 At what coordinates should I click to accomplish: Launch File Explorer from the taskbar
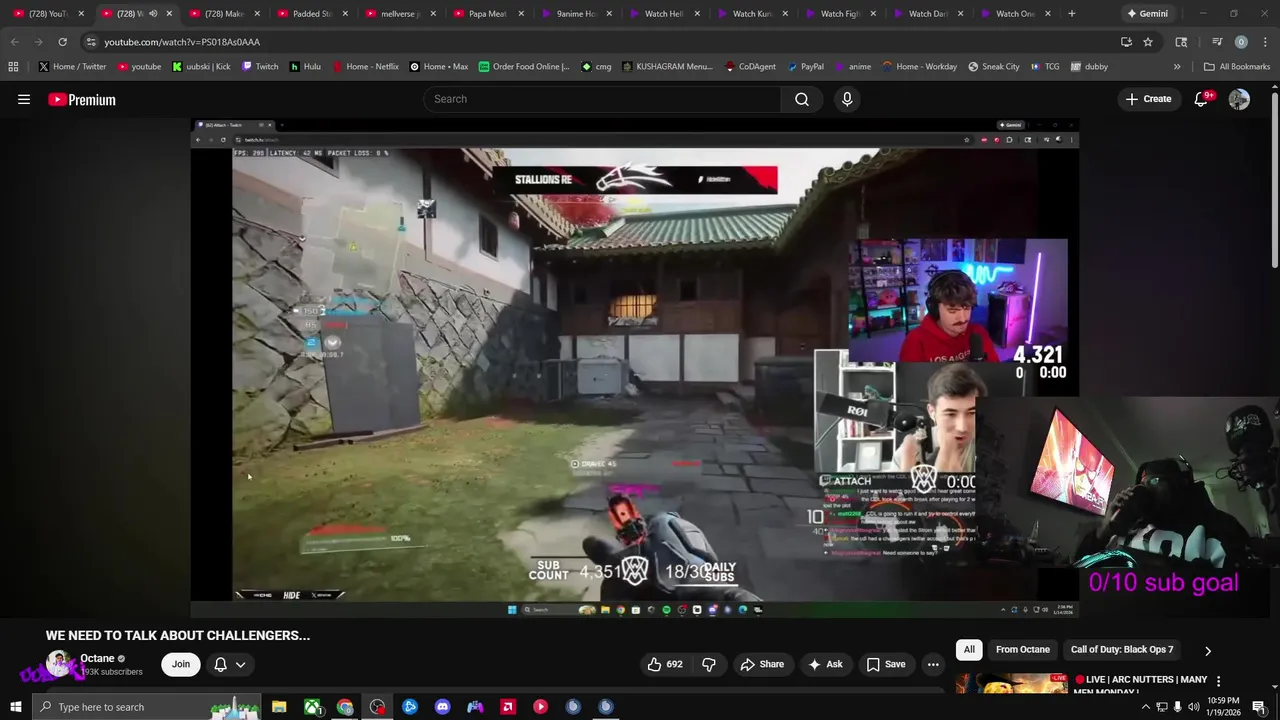click(279, 707)
